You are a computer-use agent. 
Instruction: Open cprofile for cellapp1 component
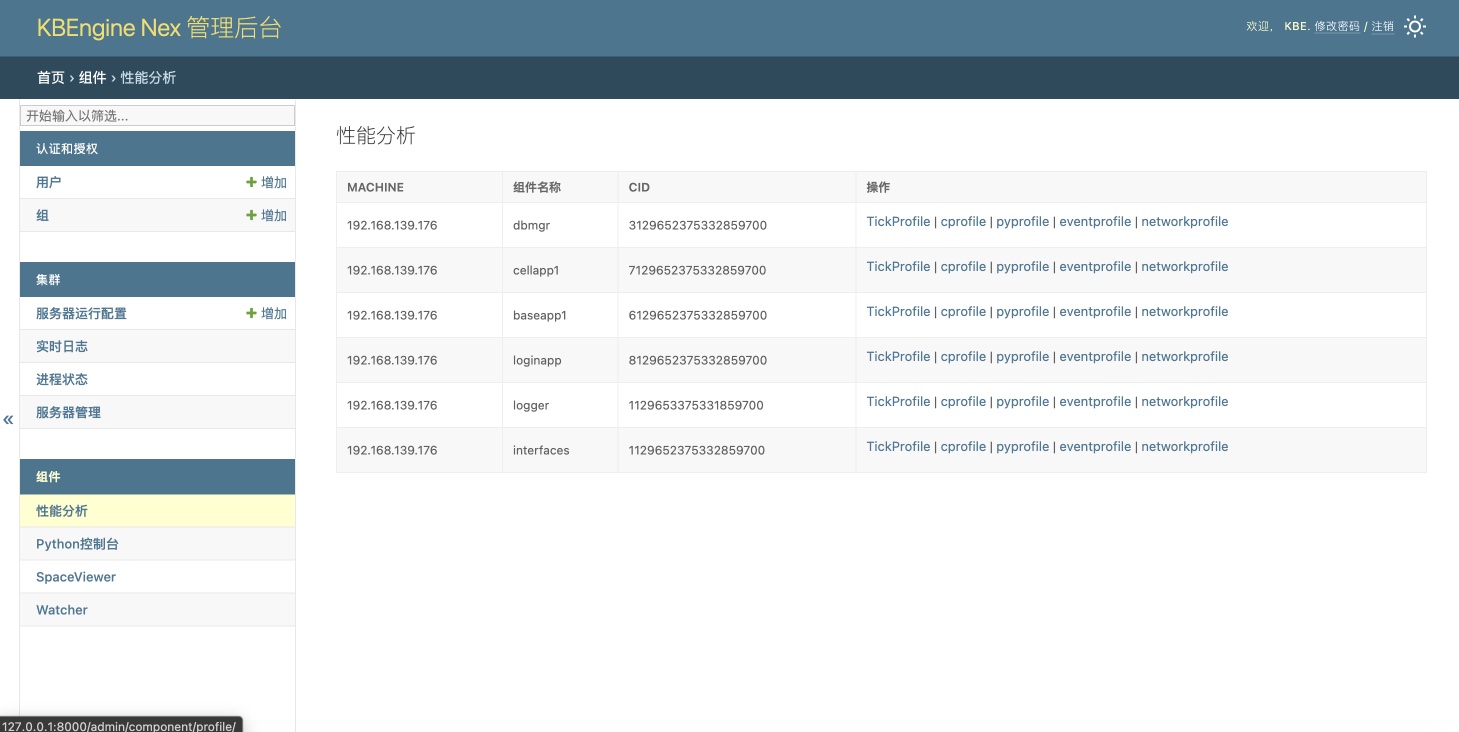pyautogui.click(x=963, y=267)
